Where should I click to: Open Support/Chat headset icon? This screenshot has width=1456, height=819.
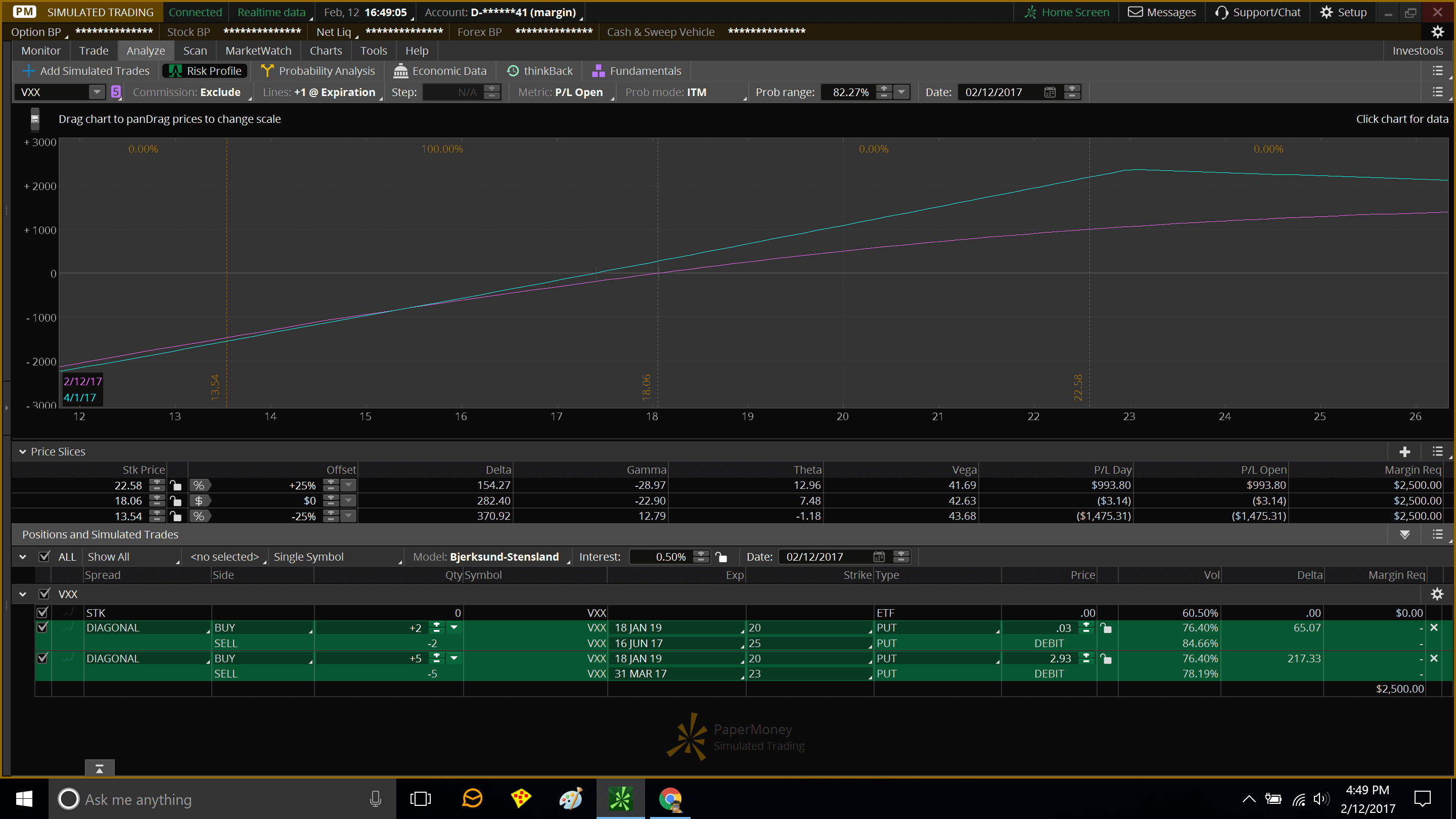[1221, 12]
